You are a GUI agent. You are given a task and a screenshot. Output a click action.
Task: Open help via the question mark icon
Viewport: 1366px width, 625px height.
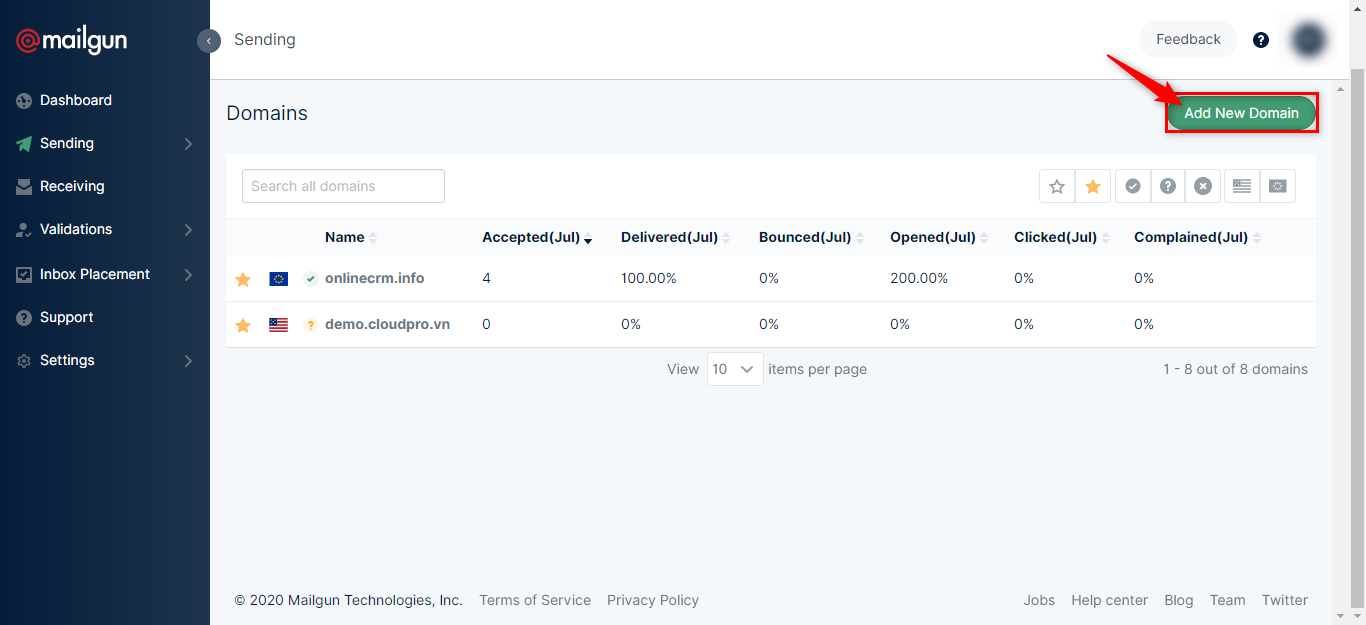[1260, 39]
